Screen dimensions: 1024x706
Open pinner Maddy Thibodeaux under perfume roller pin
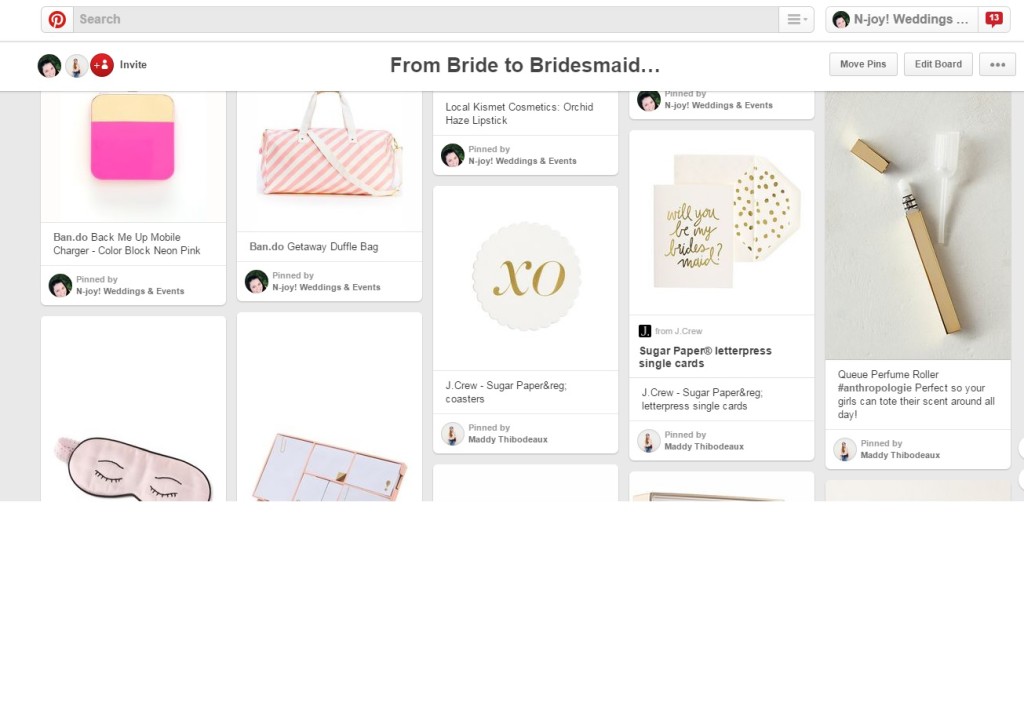point(900,455)
